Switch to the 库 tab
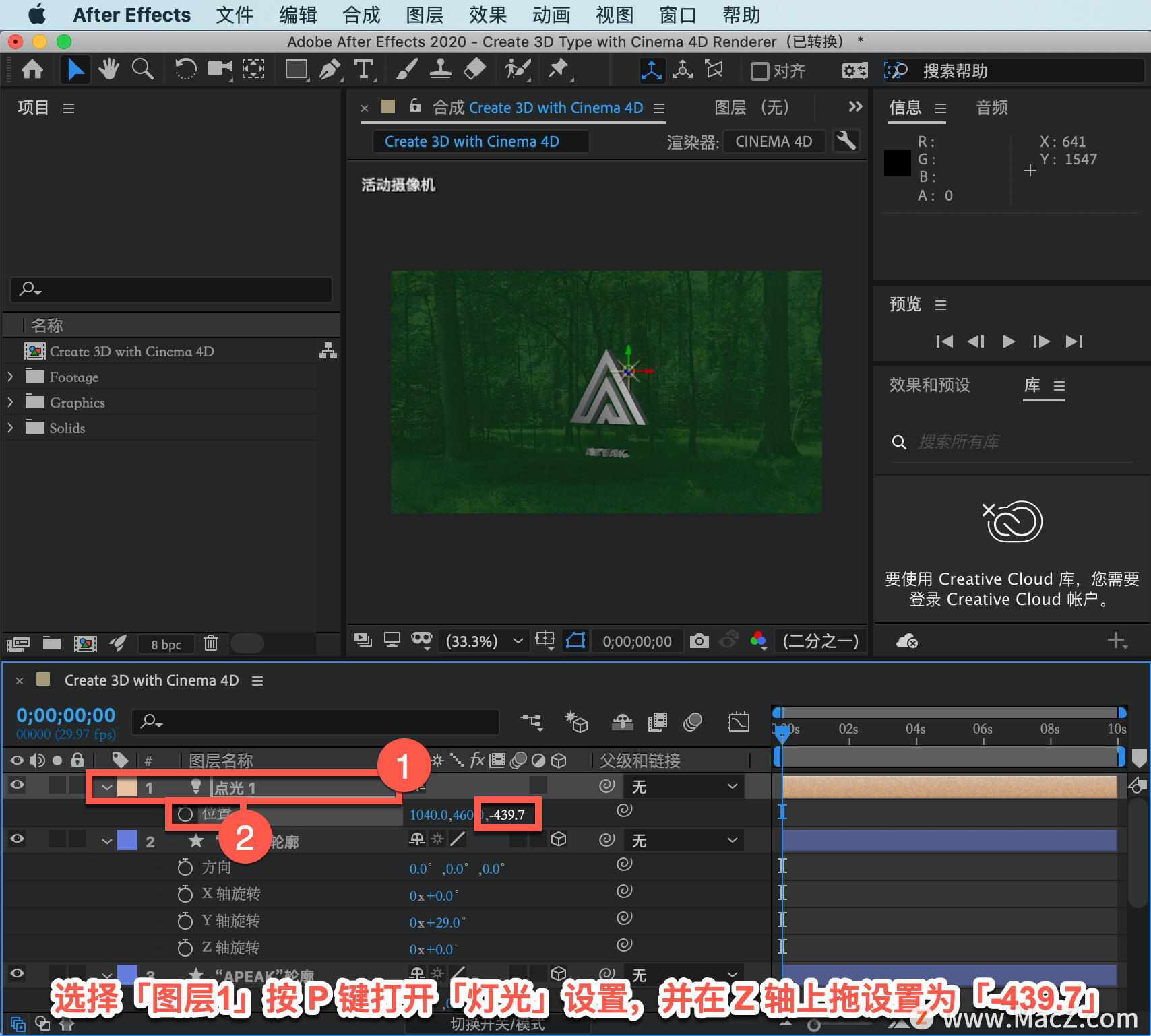The width and height of the screenshot is (1151, 1036). click(x=1032, y=385)
